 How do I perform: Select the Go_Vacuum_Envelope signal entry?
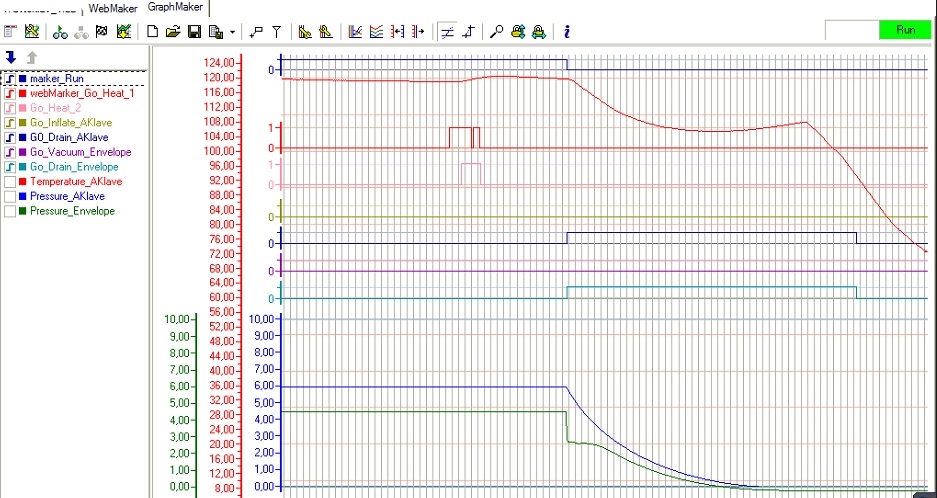[80, 152]
